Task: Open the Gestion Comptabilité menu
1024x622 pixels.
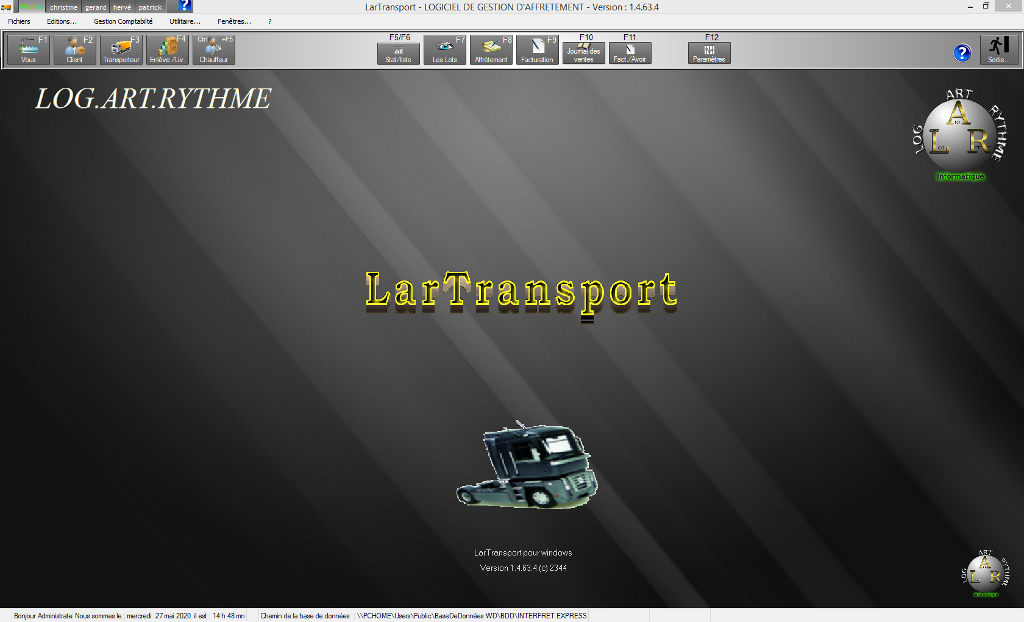Action: pos(123,21)
